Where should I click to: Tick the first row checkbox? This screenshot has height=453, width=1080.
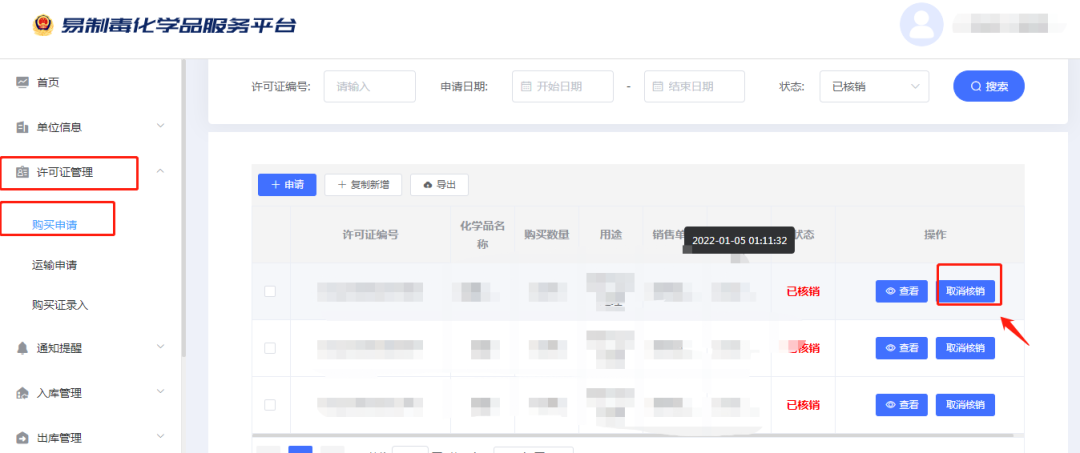click(270, 292)
